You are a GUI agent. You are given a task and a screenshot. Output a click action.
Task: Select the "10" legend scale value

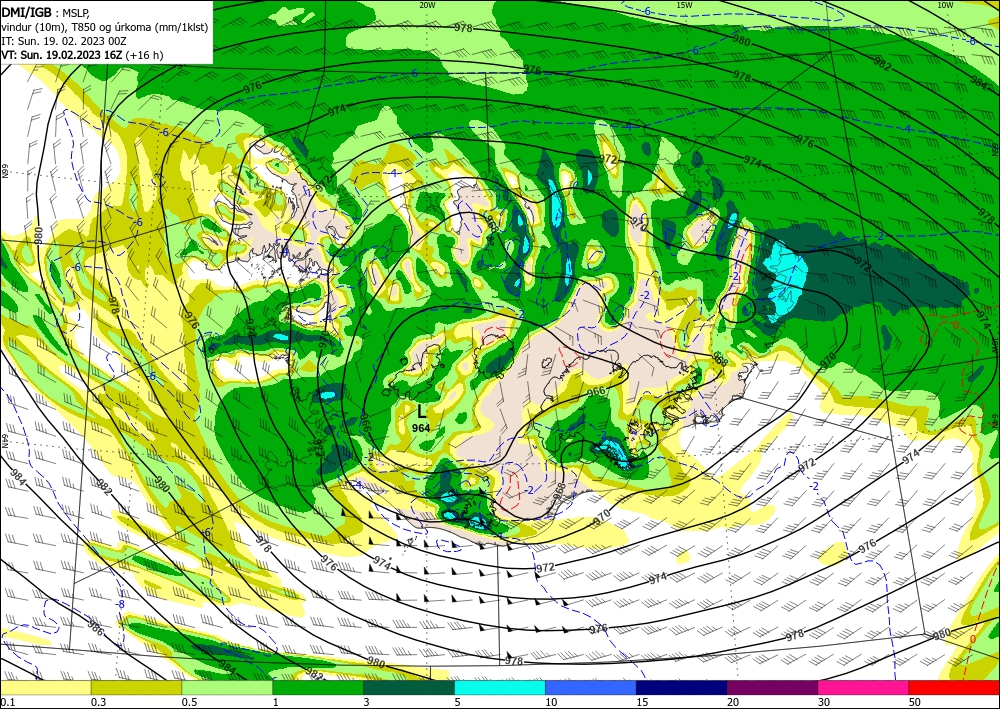[x=551, y=702]
